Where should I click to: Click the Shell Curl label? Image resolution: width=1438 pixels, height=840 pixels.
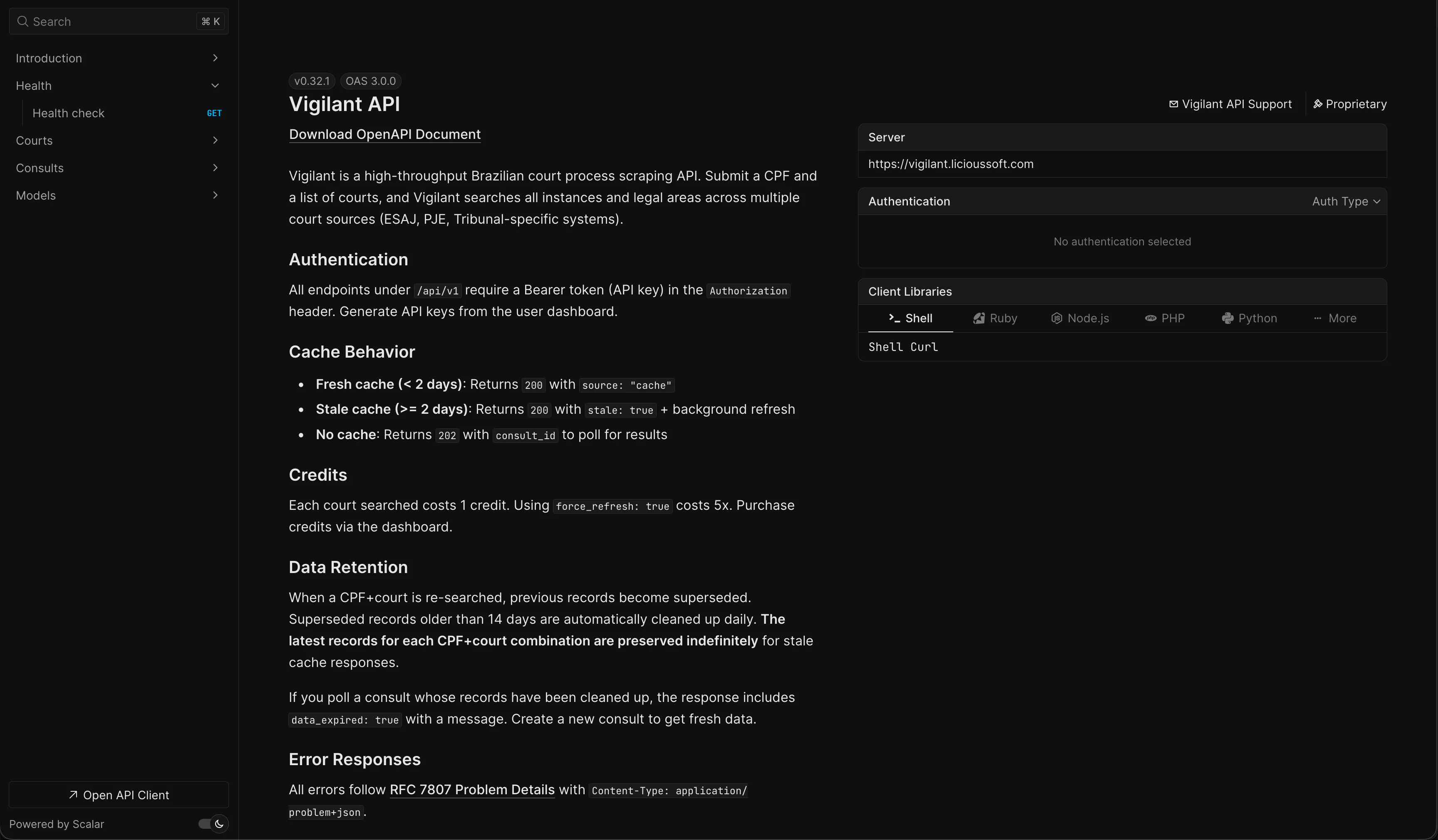(x=903, y=347)
